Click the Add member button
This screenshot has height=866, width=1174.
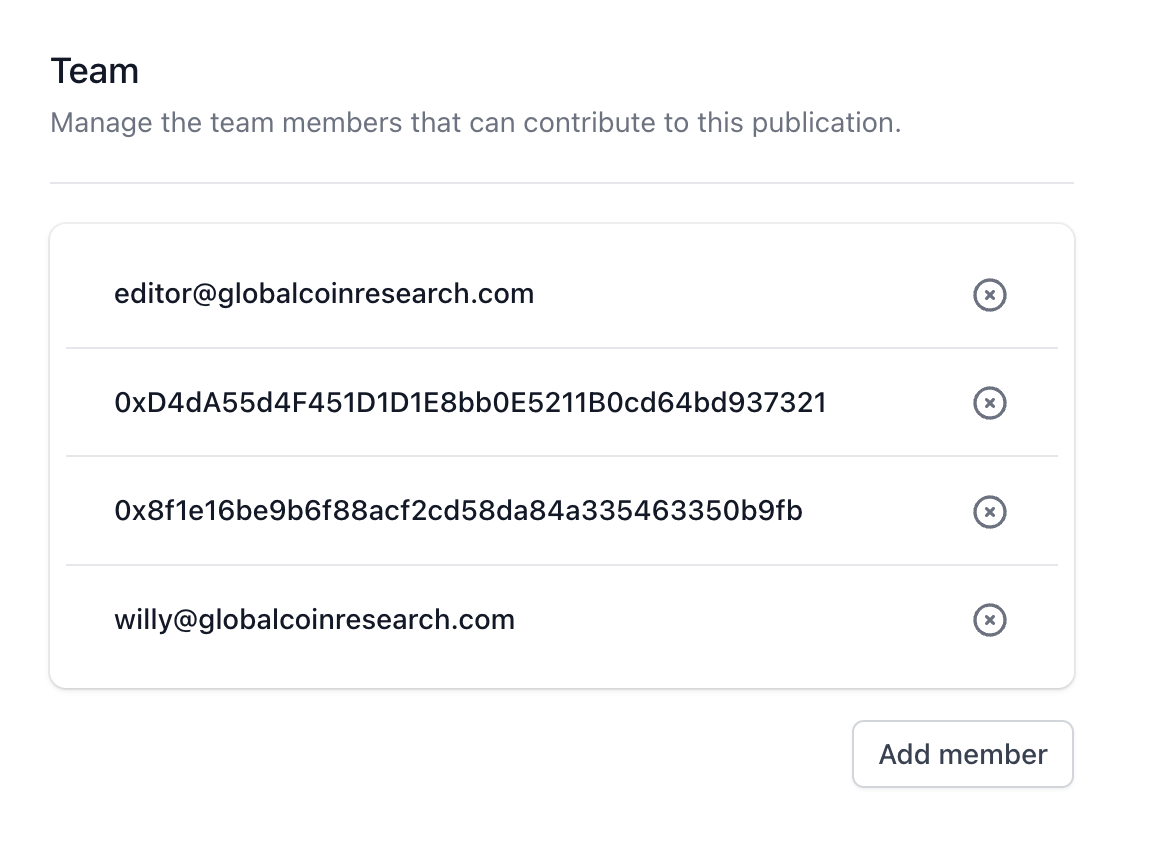[x=962, y=754]
